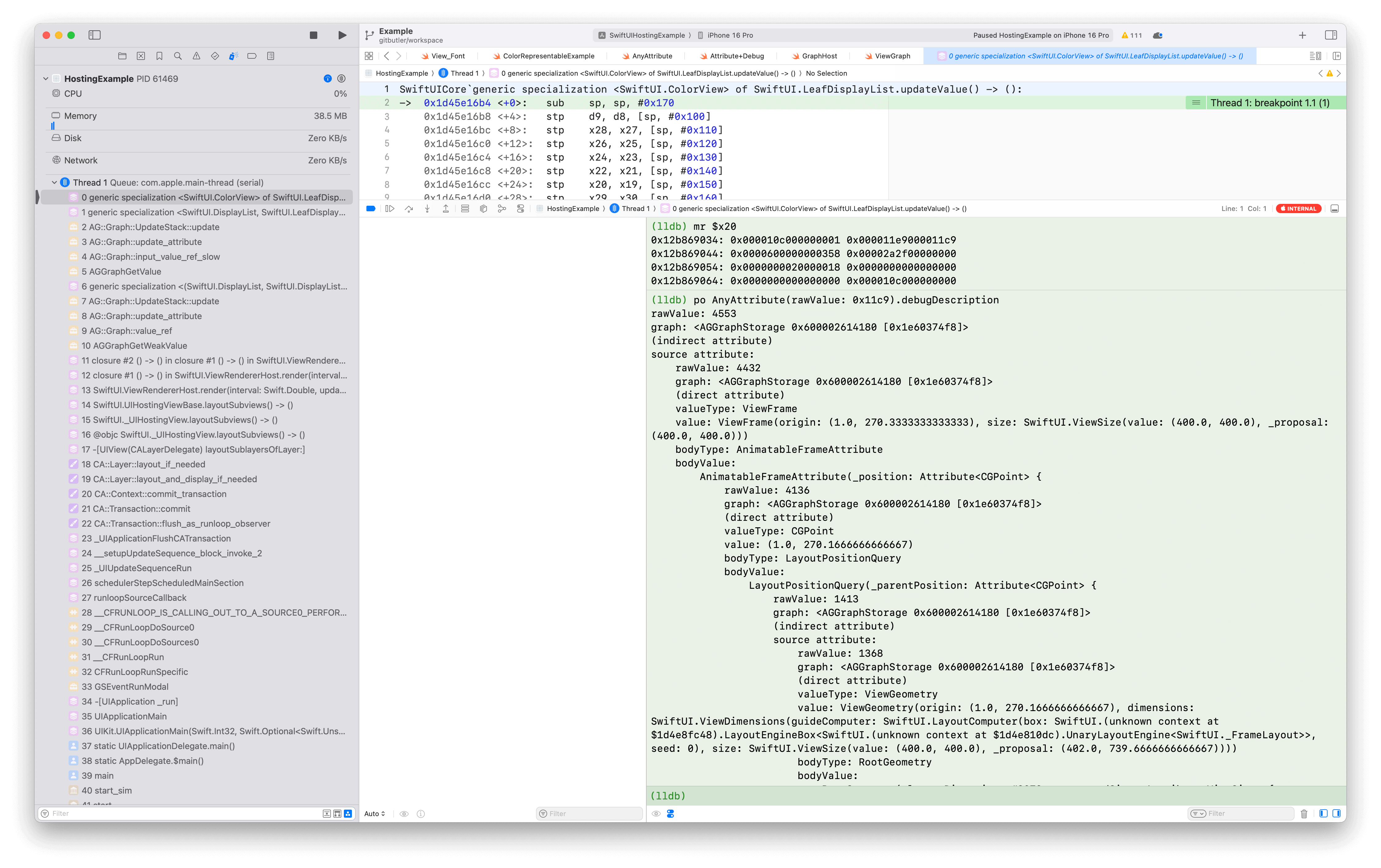Viewport: 1381px width, 868px height.
Task: Switch to the ViewGraph tab
Action: [888, 56]
